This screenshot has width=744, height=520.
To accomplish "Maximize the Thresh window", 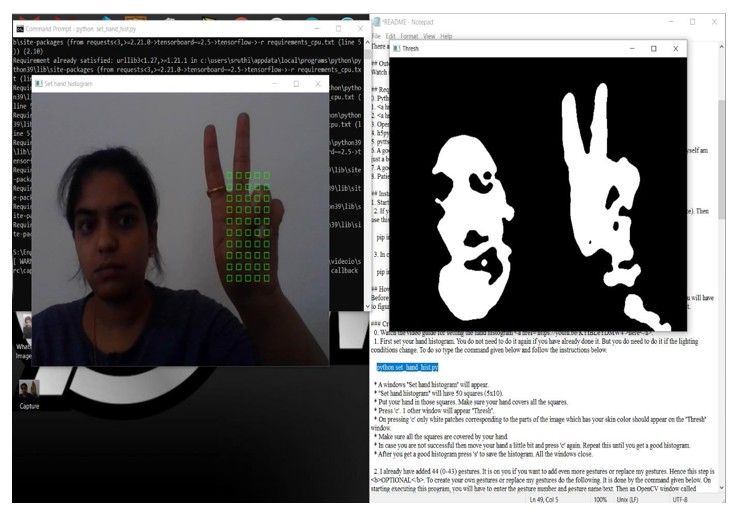I will click(x=653, y=48).
